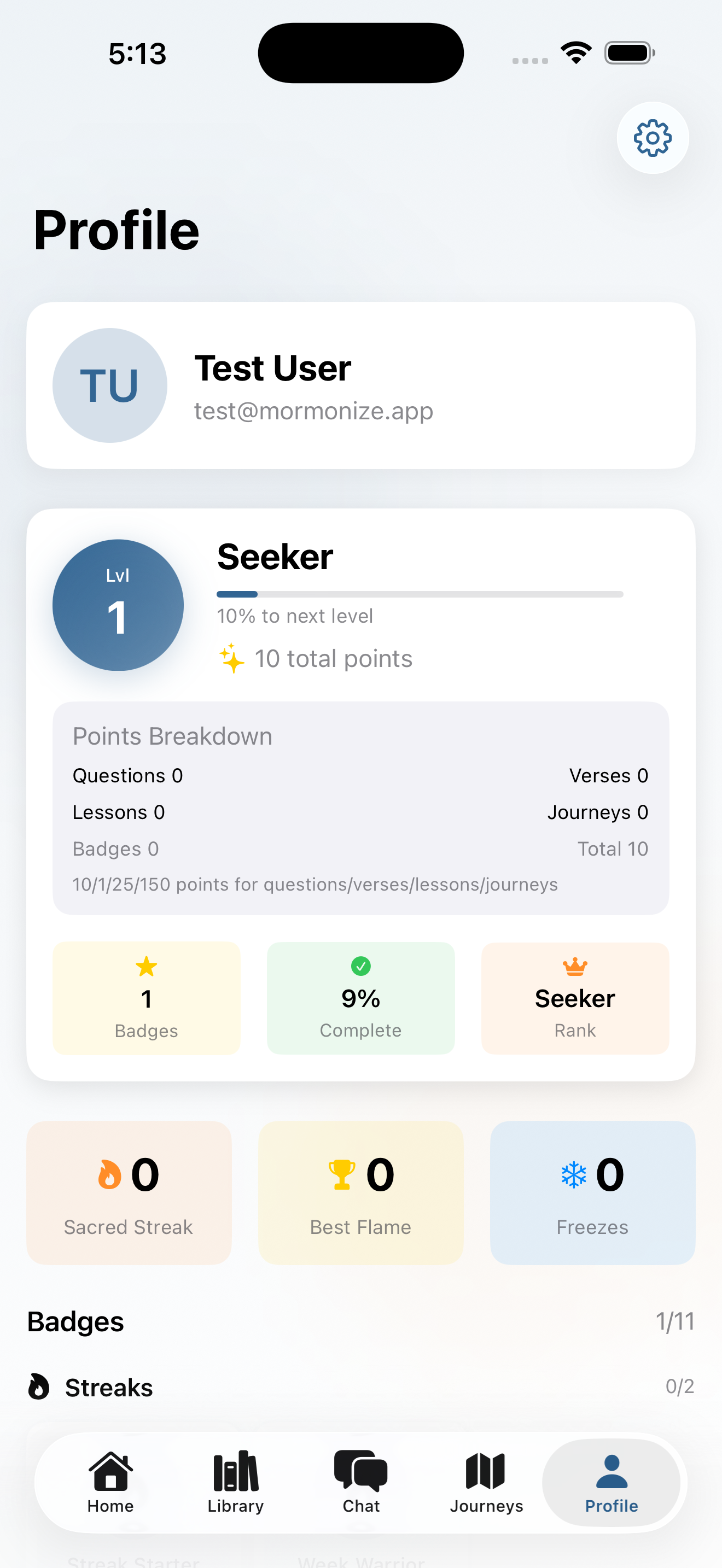Click the level progress bar
The height and width of the screenshot is (1568, 722).
click(x=420, y=594)
